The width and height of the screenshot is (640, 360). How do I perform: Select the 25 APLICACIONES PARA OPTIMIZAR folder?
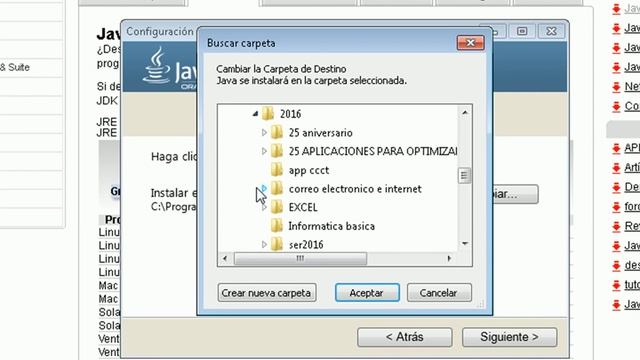pos(373,151)
